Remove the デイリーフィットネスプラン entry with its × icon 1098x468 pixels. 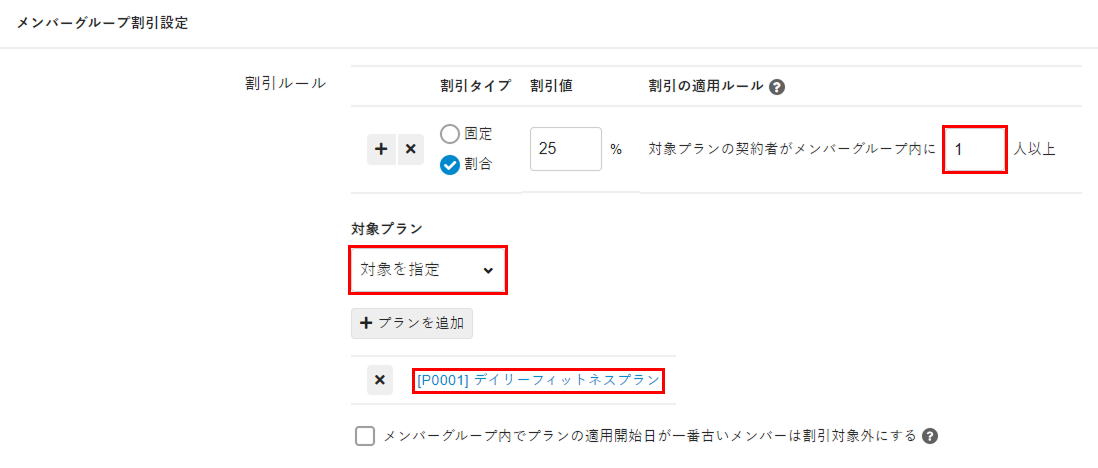pos(380,380)
